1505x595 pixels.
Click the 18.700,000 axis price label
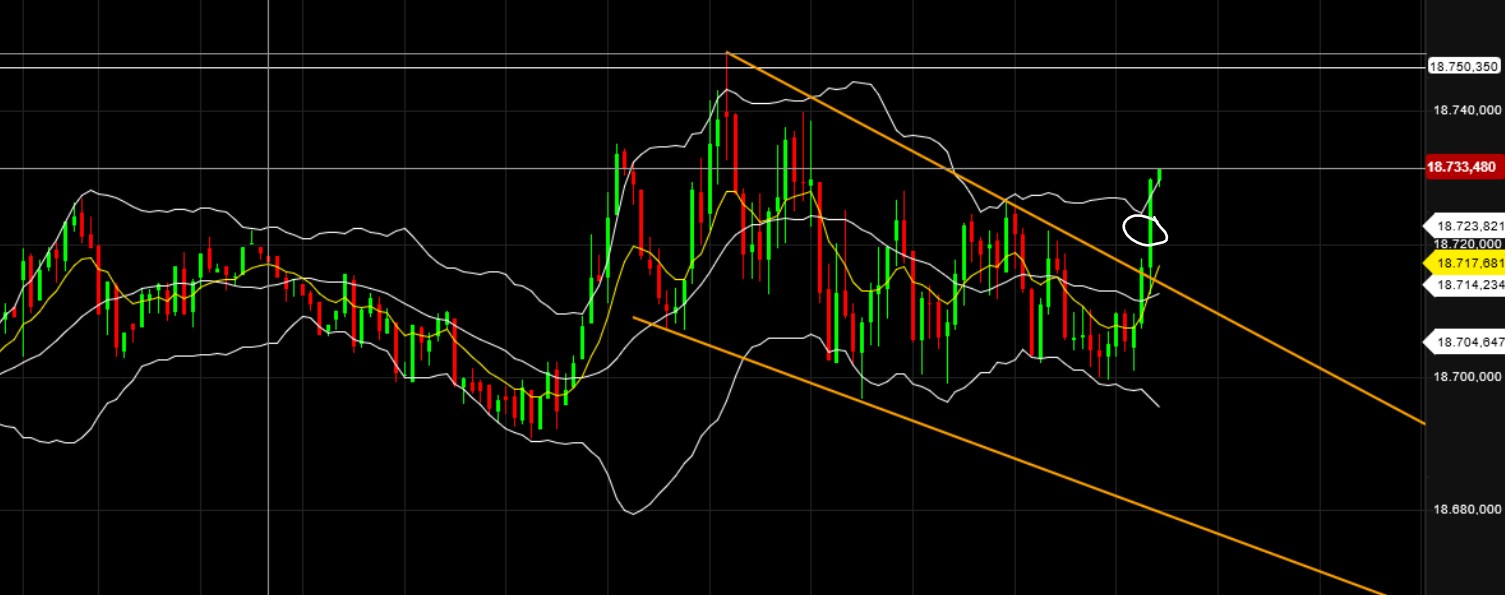1468,376
